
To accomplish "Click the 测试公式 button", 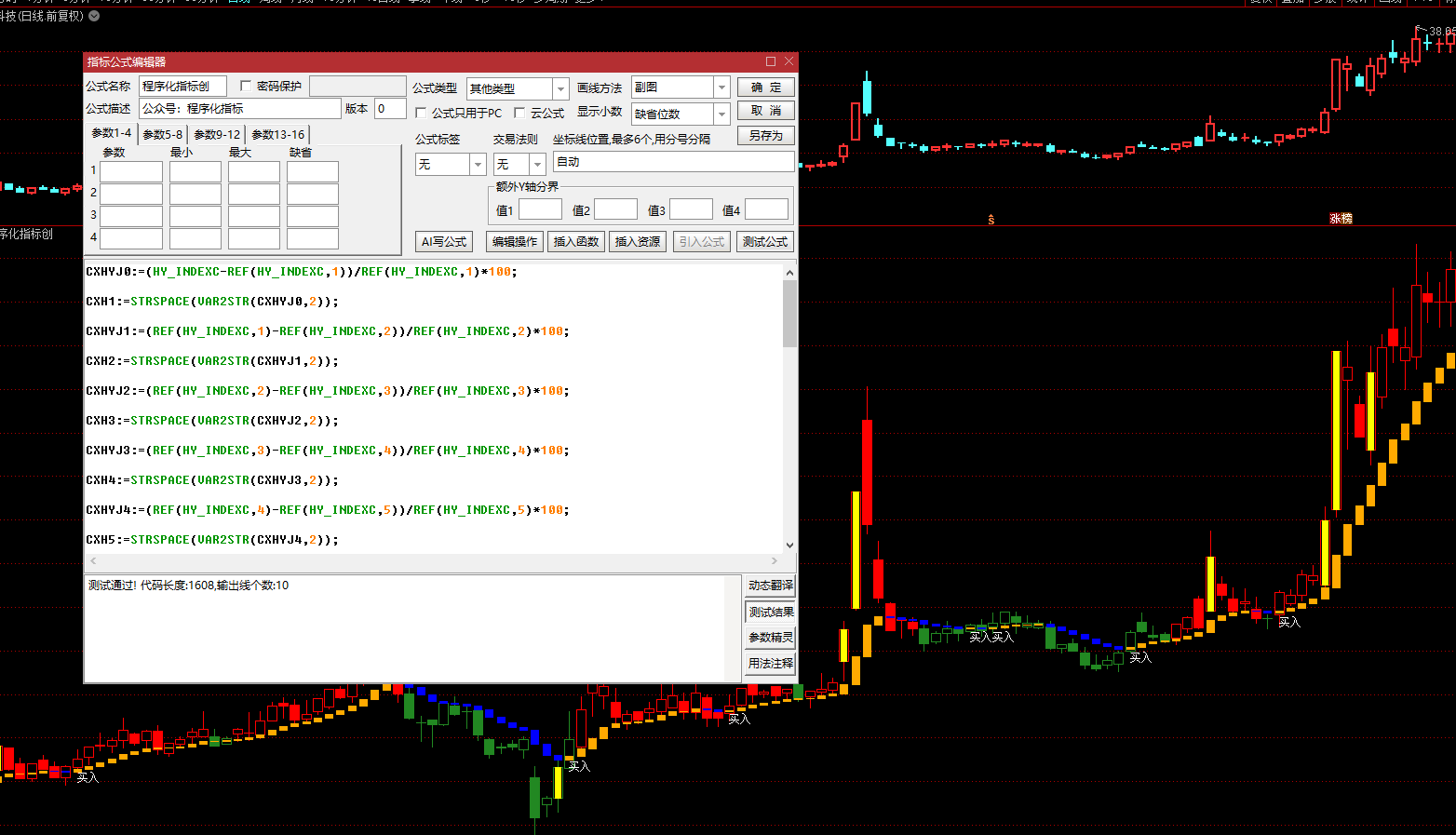I will click(x=764, y=241).
